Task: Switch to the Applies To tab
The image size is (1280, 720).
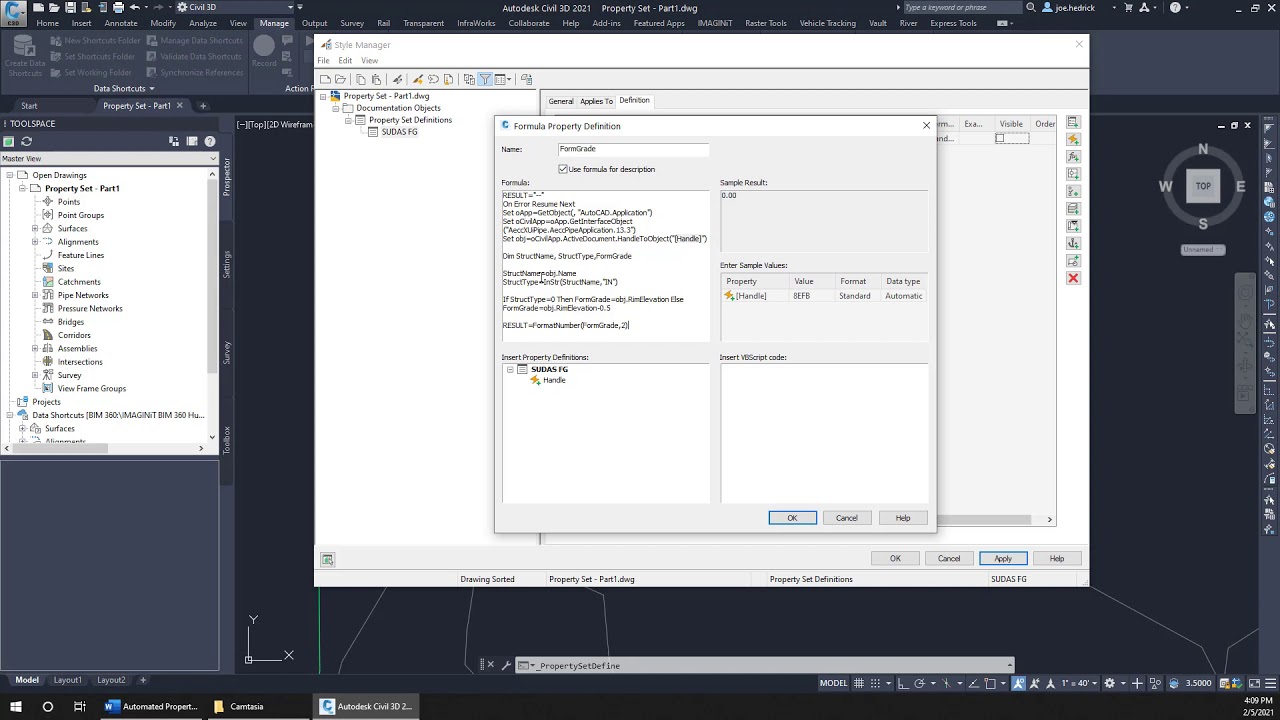Action: 596,101
